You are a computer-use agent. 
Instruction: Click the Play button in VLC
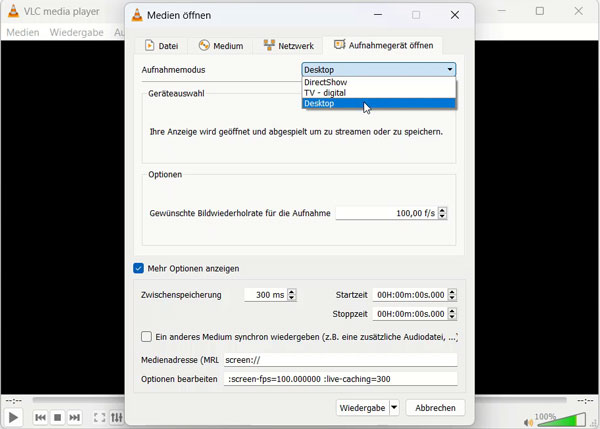click(13, 417)
